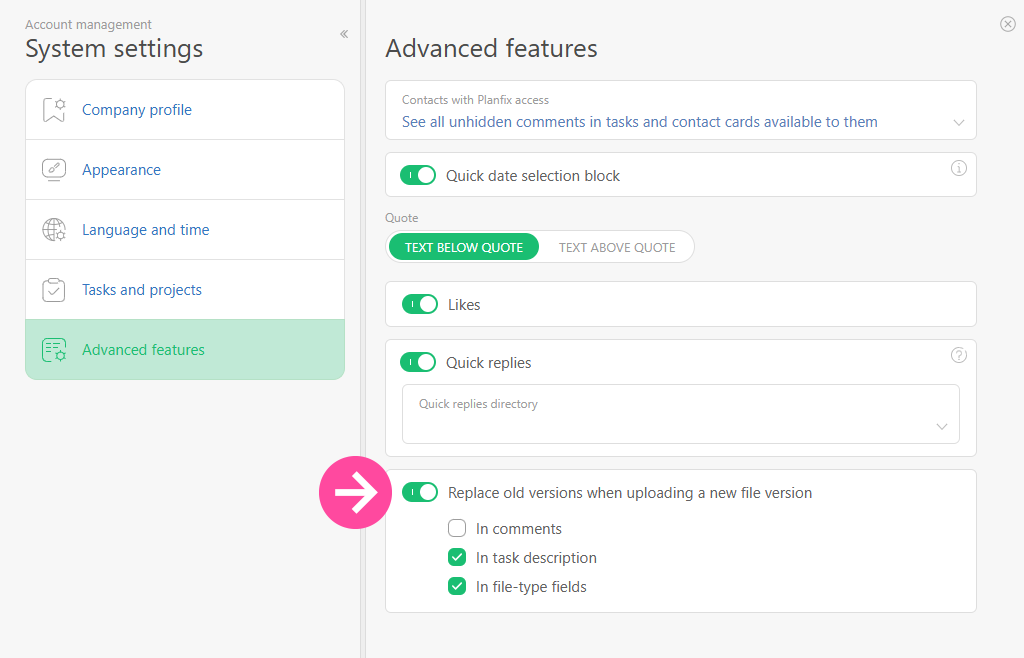Click the 'Account management' breadcrumb text

click(88, 24)
